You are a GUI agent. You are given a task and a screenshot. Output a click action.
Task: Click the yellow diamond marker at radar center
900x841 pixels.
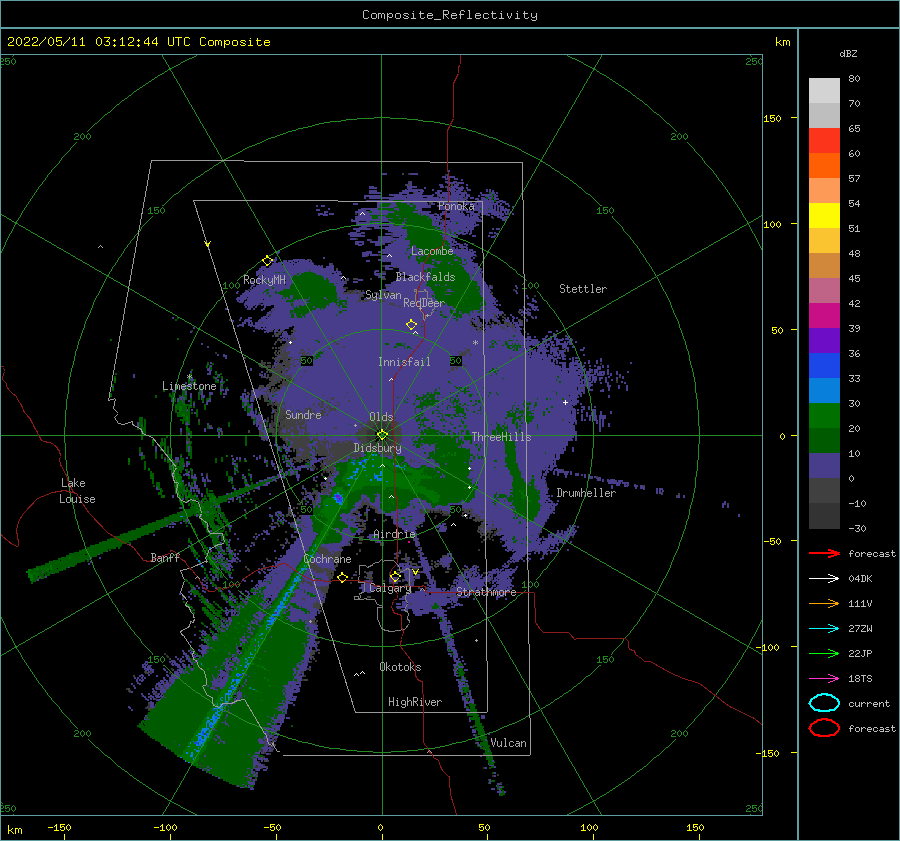click(x=382, y=435)
